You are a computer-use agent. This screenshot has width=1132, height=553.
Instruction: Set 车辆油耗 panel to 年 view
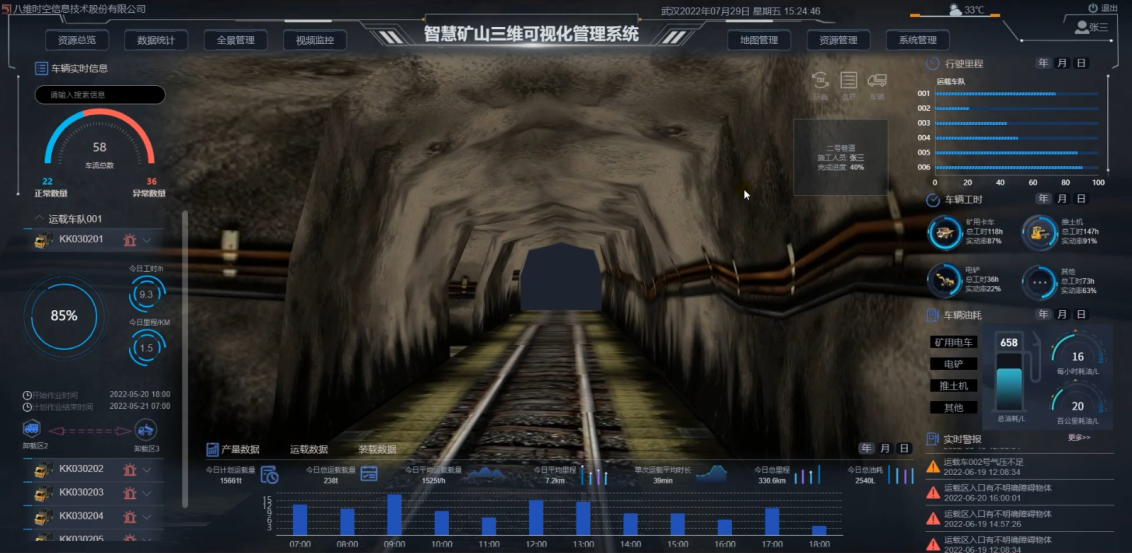(1044, 315)
